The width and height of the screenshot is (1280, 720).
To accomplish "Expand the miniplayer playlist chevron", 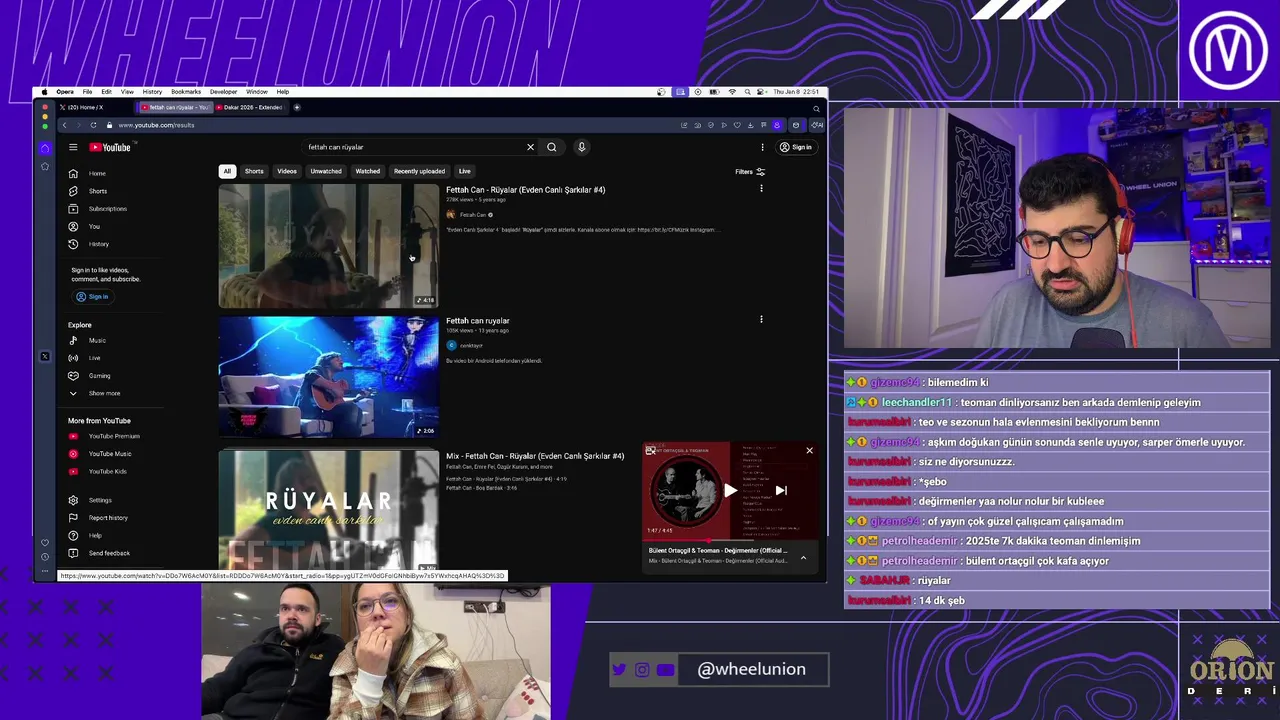I will point(803,558).
